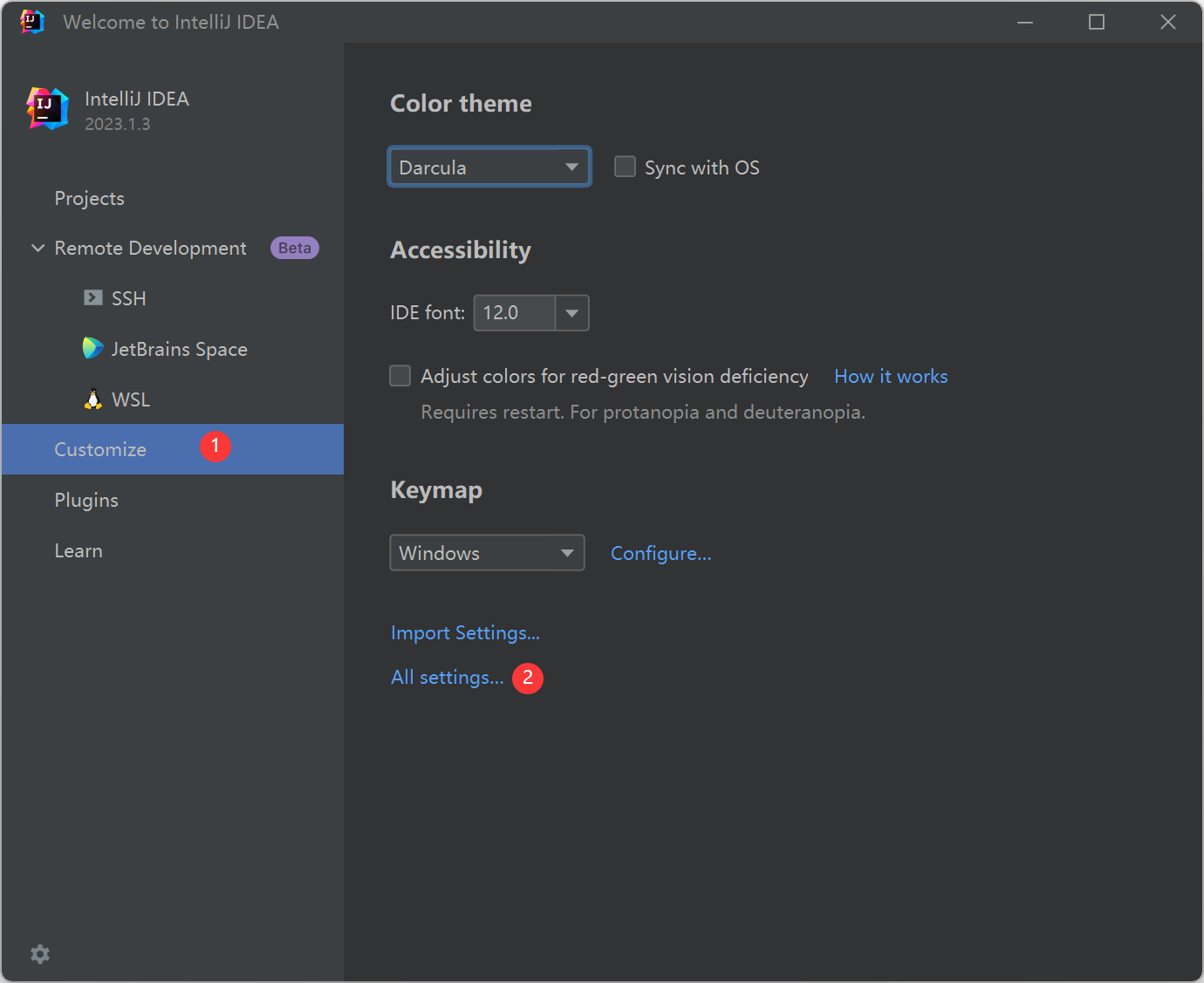Maximize the Welcome window
Screen dimensions: 1204x983
tap(1097, 22)
